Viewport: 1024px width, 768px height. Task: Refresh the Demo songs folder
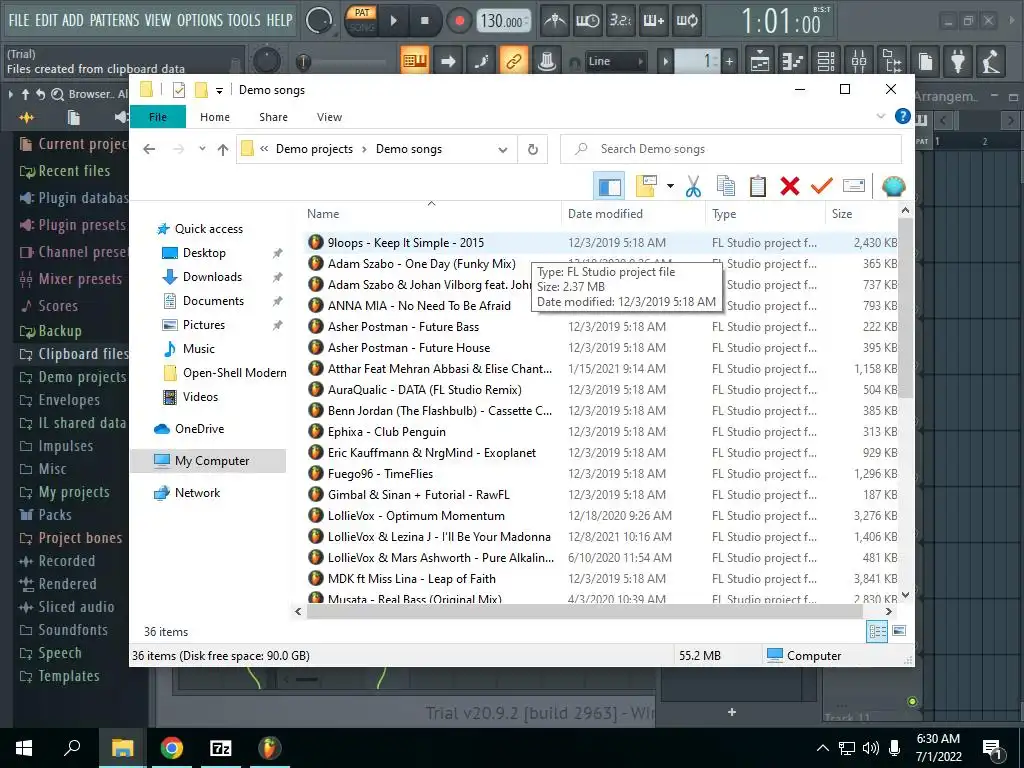pyautogui.click(x=533, y=150)
